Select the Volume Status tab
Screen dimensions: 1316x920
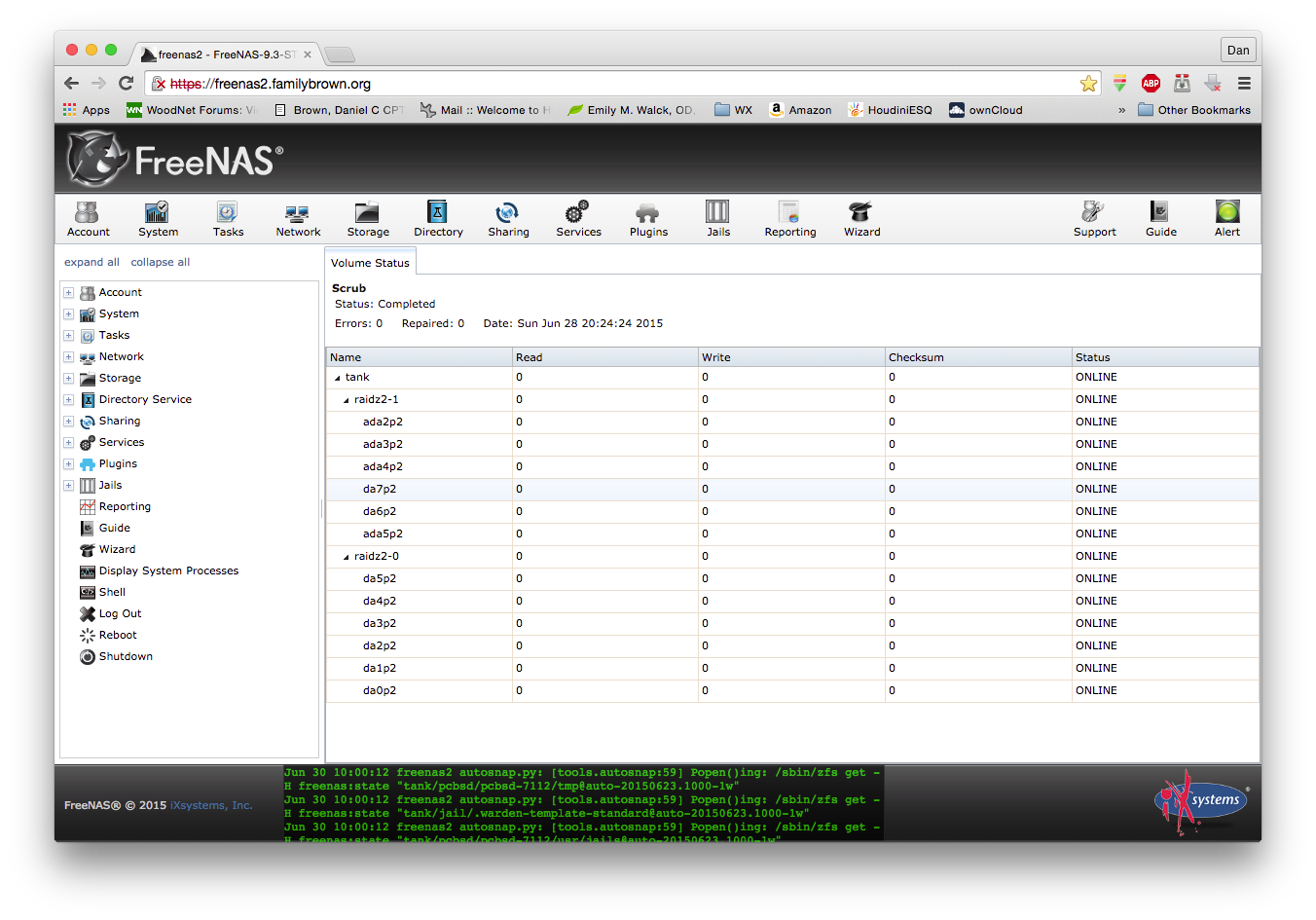click(x=370, y=262)
